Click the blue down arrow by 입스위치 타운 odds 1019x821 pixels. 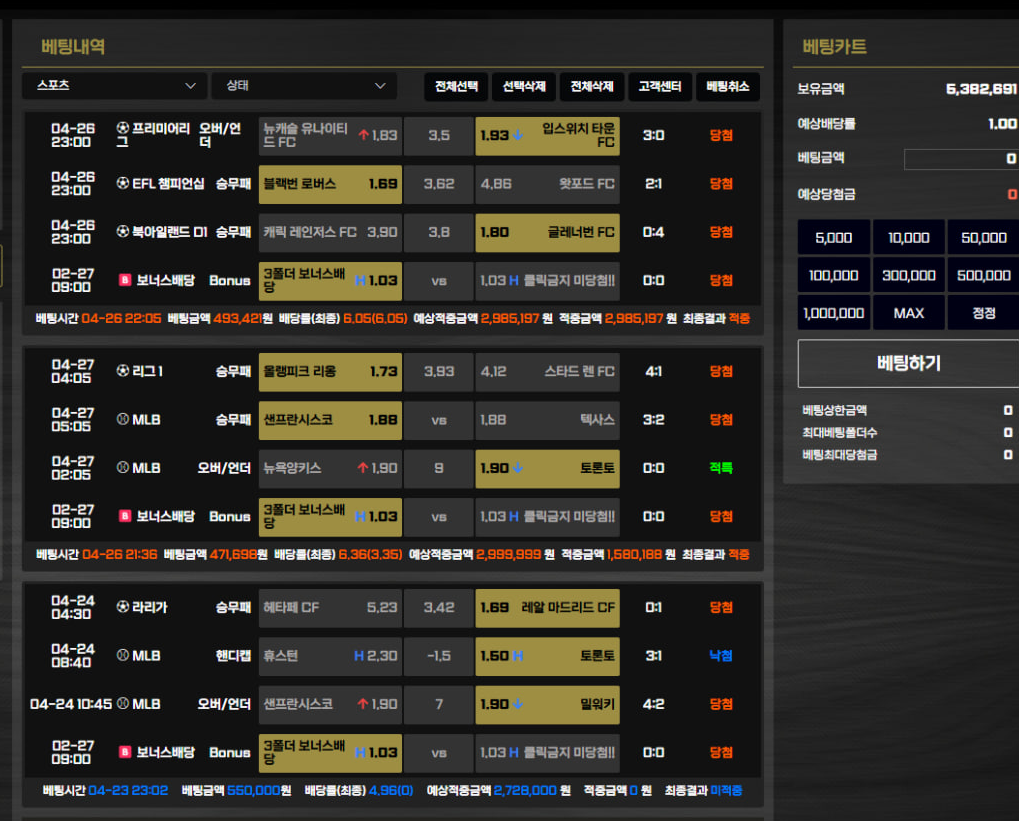[x=518, y=135]
